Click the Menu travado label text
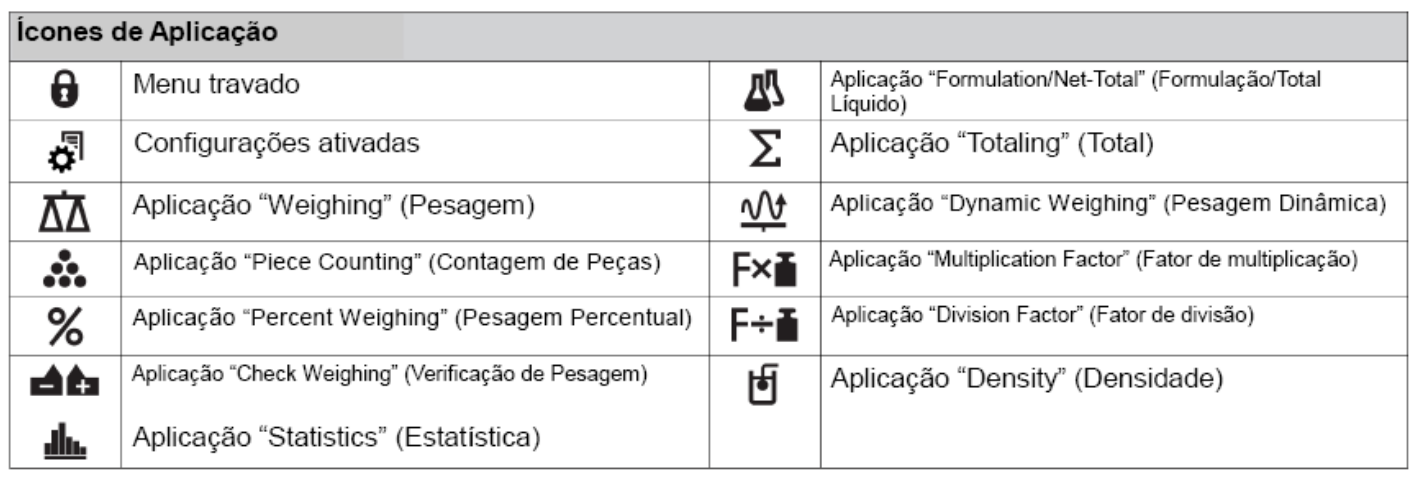1418x479 pixels. (x=216, y=85)
